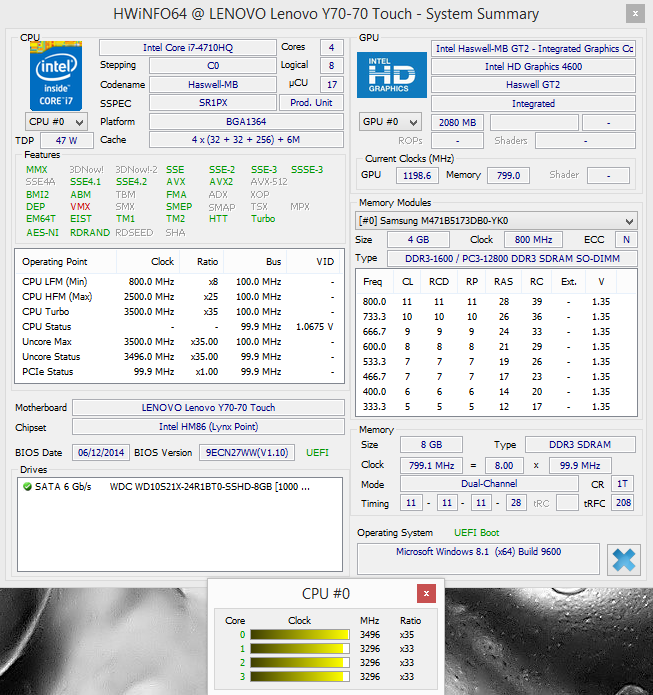Screen dimensions: 653x695
Task: Click the cache 4 x (32 + 32 + 256) + 6M field
Action: pos(246,140)
